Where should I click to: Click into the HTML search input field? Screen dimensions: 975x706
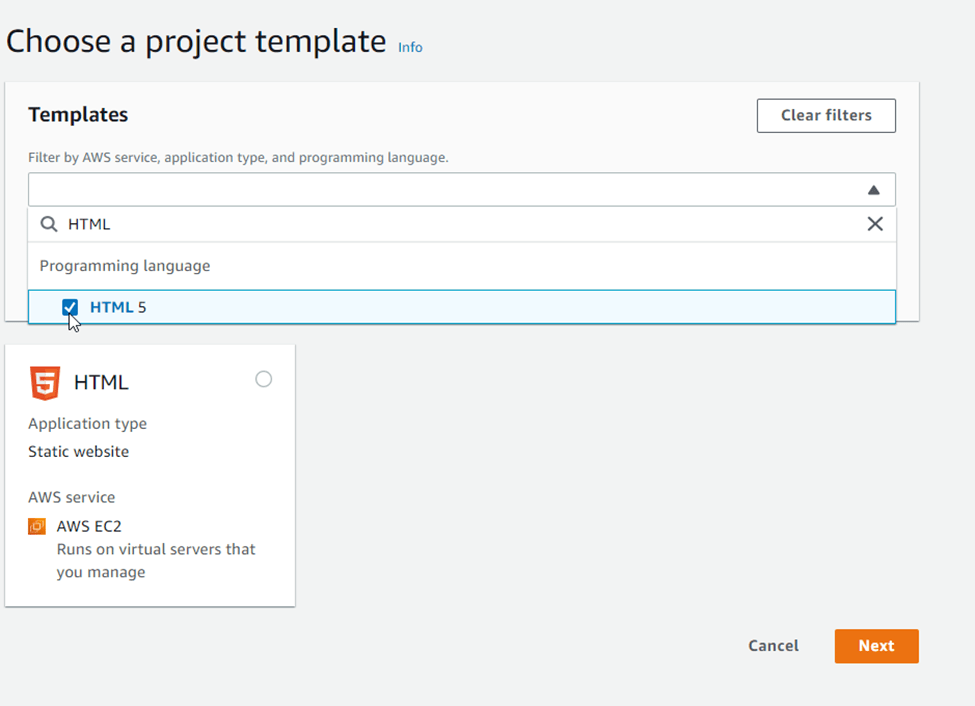click(450, 224)
